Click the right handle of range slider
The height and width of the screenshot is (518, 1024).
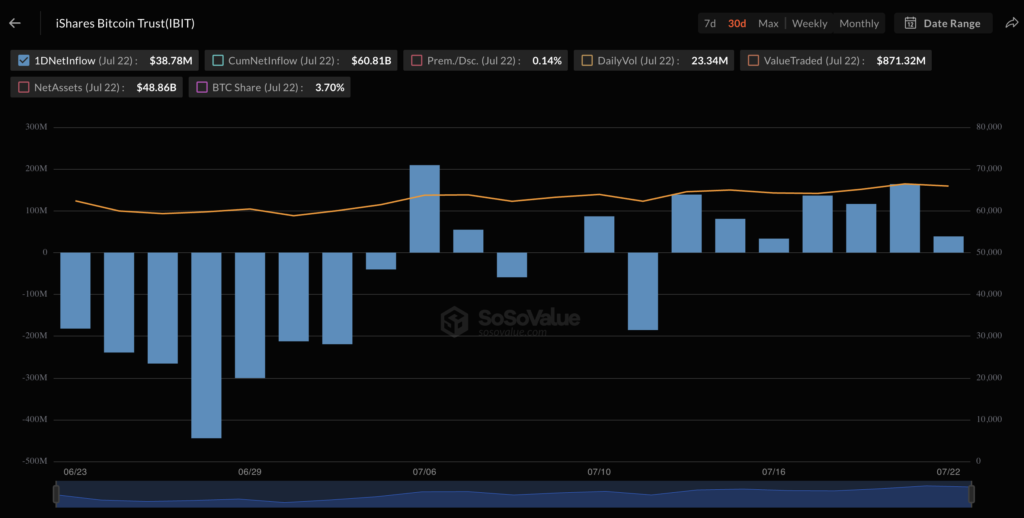(971, 494)
